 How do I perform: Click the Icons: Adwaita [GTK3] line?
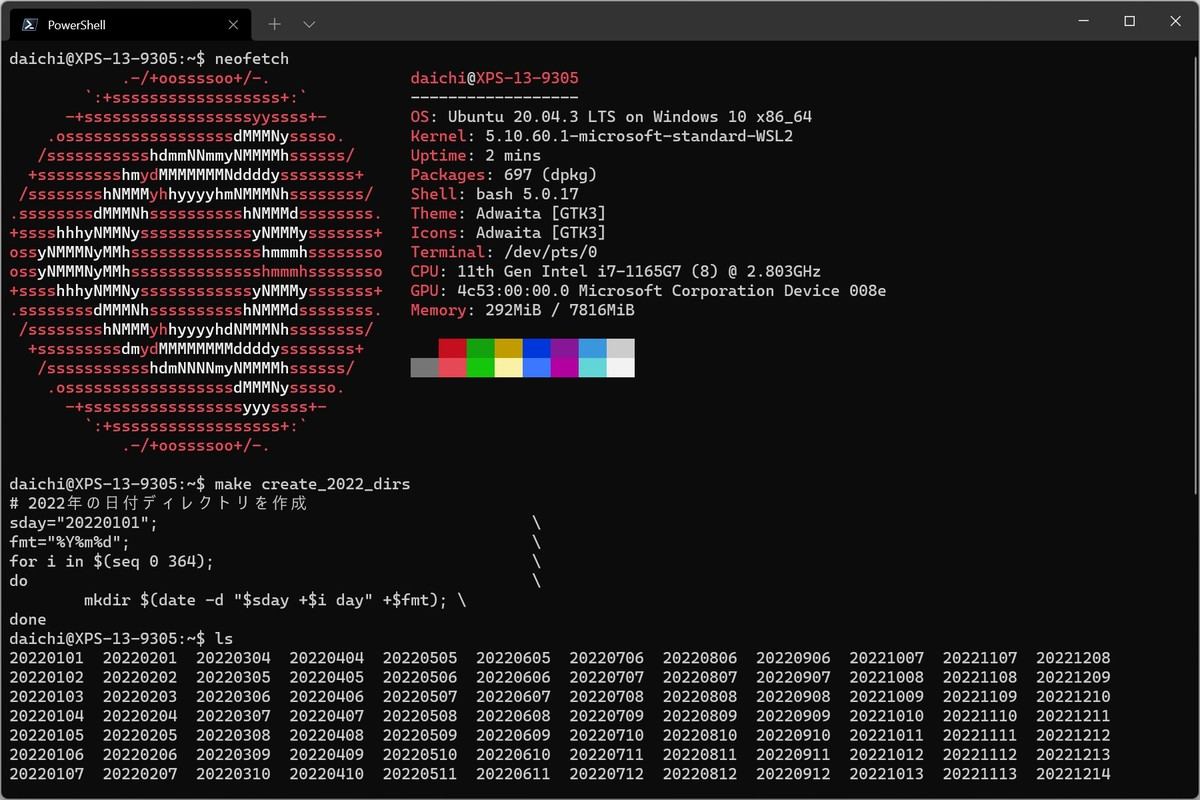click(508, 232)
